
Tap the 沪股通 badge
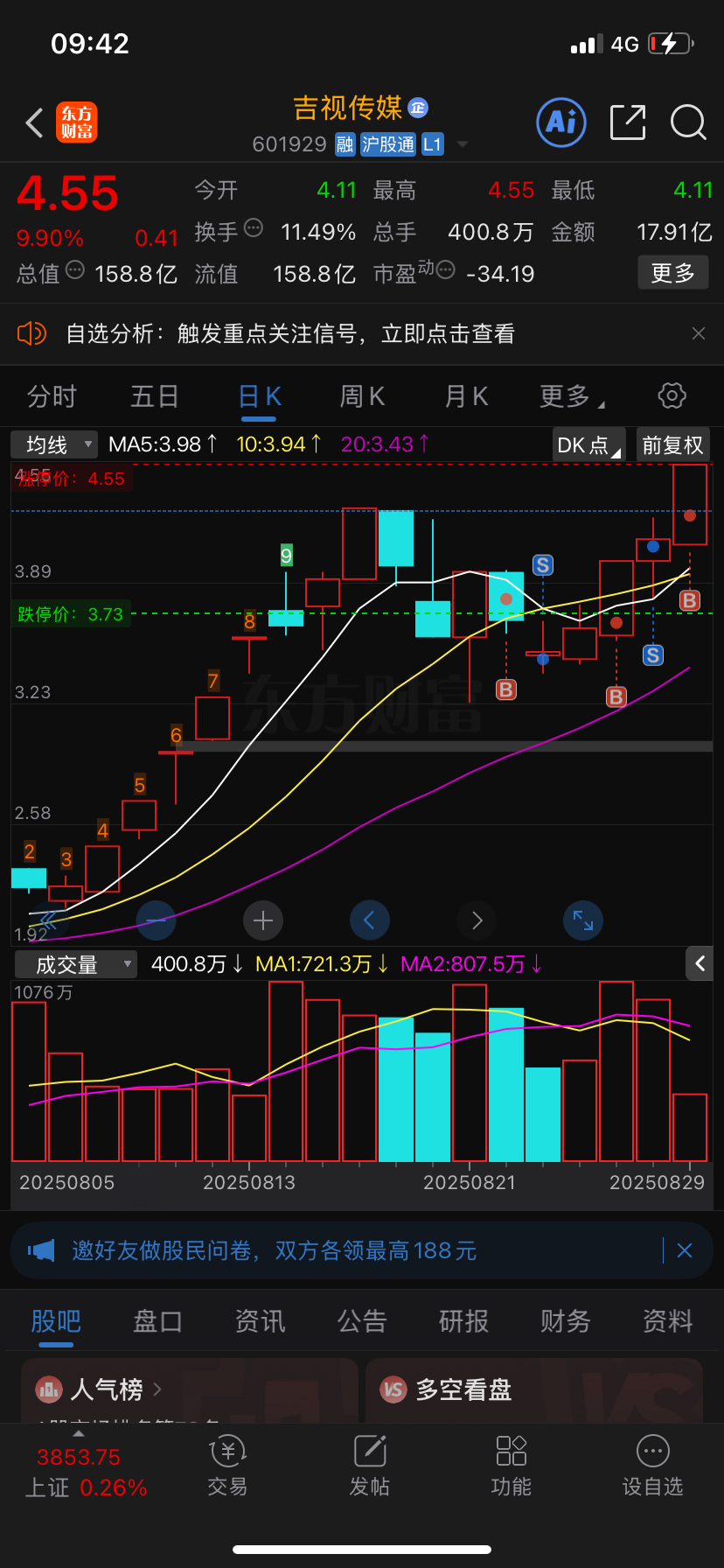(388, 144)
